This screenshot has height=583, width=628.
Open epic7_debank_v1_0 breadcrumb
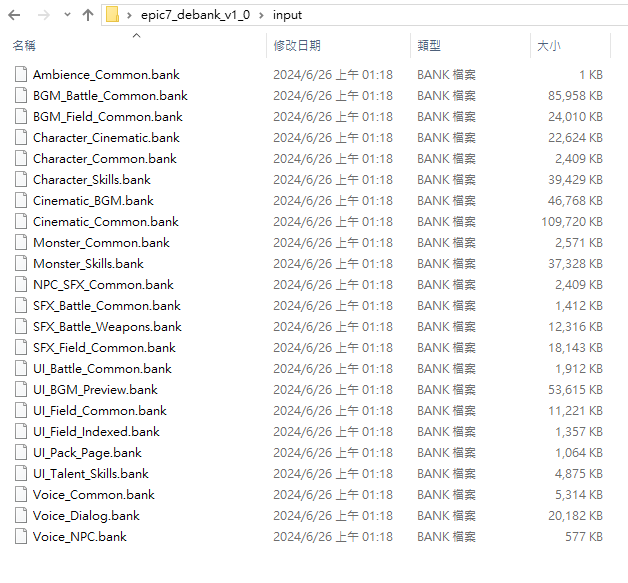click(195, 15)
